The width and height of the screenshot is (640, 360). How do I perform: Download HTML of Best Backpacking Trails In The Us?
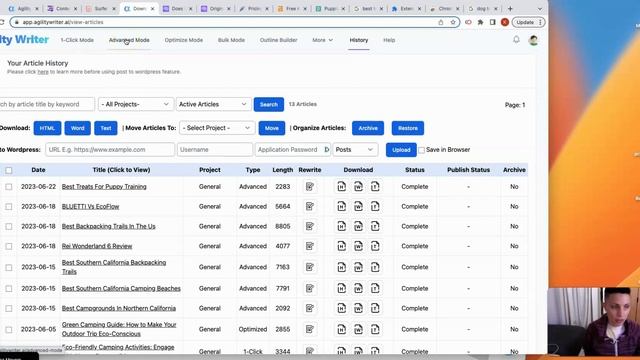click(342, 226)
